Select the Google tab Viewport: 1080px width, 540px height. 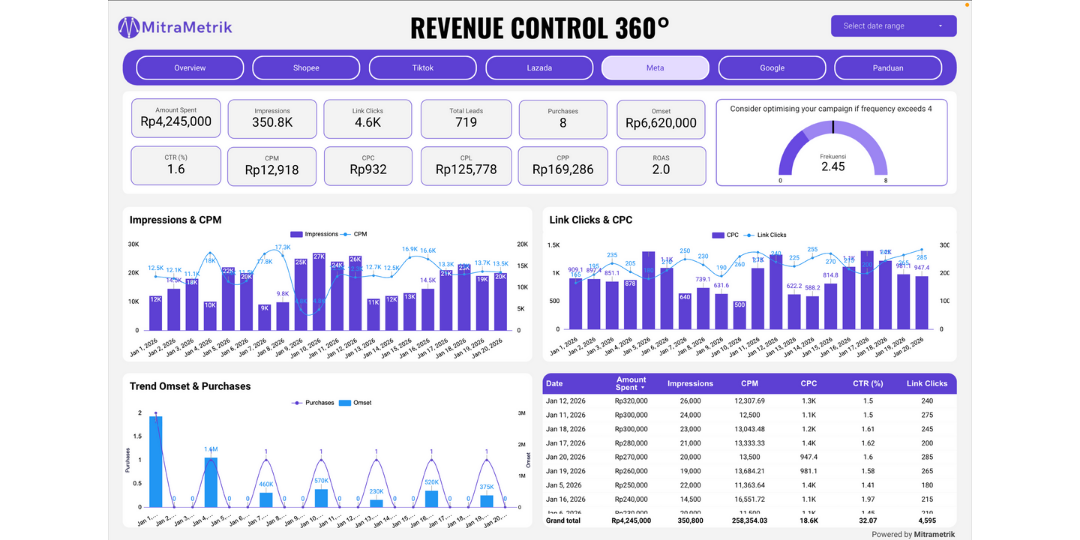click(x=772, y=68)
